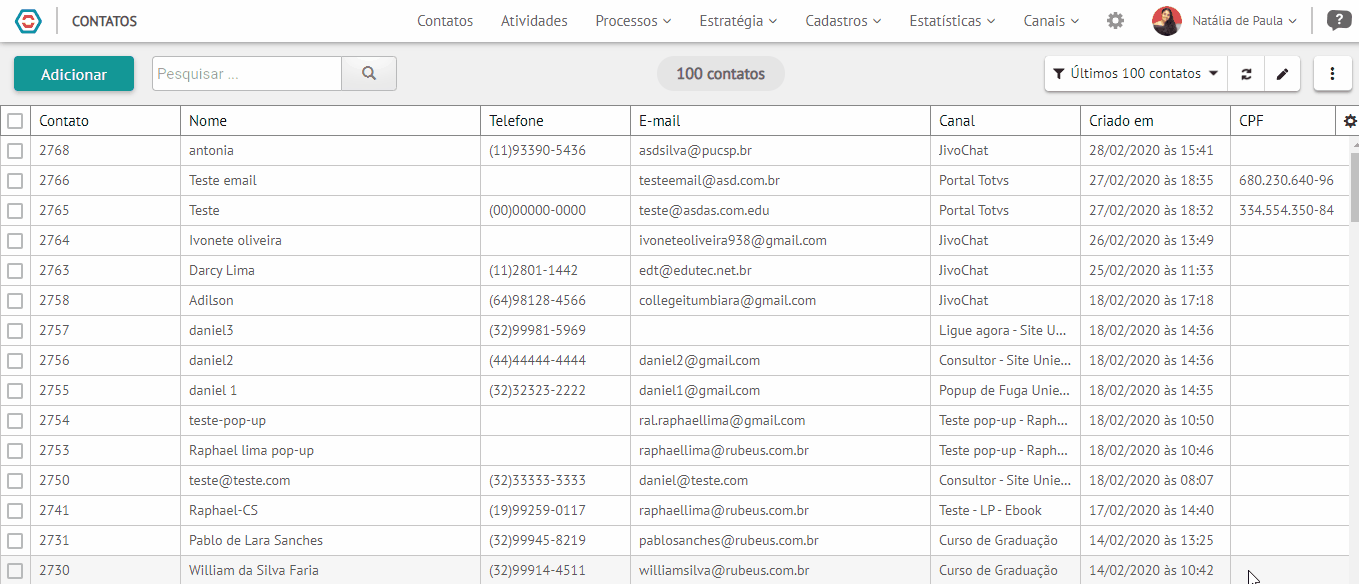Open the settings gear in top navigation
Viewport: 1359px width, 584px height.
coord(1115,21)
